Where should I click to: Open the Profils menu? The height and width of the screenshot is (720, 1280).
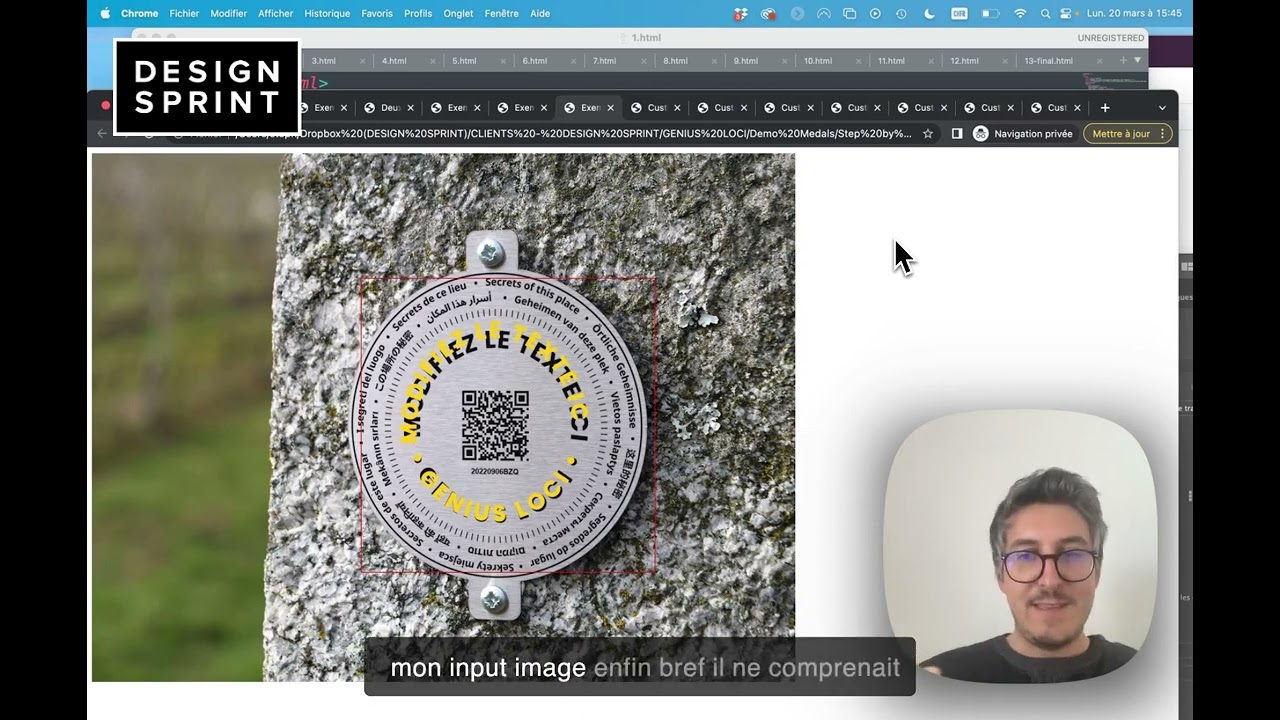click(x=418, y=13)
